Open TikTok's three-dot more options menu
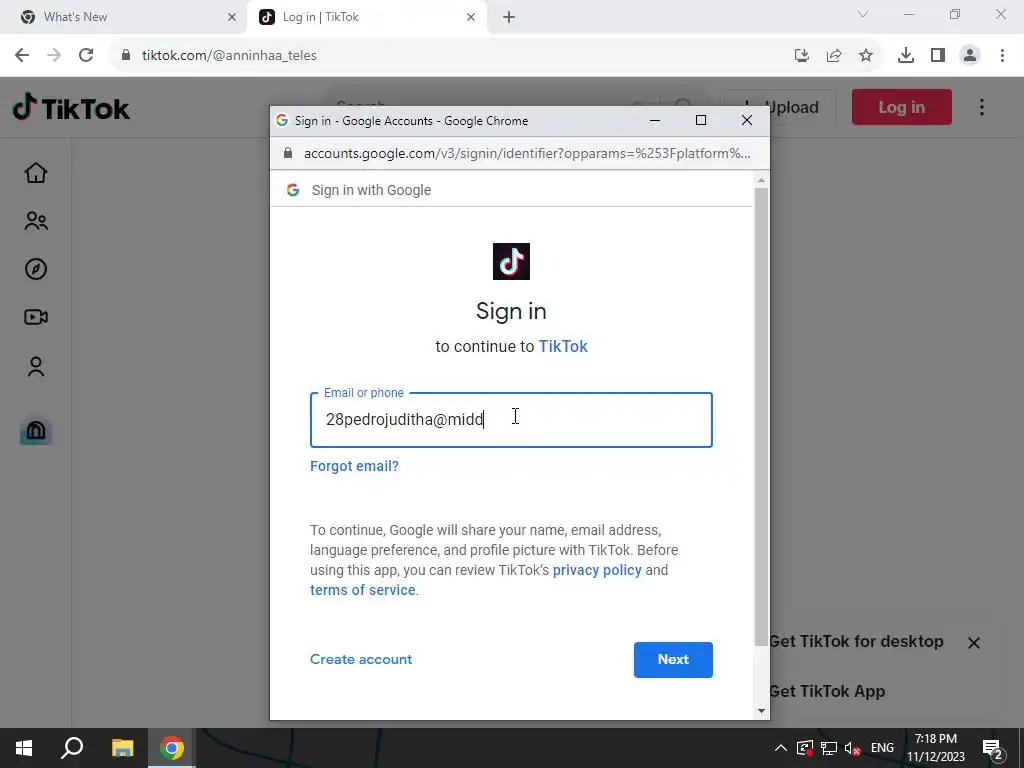 pyautogui.click(x=982, y=107)
